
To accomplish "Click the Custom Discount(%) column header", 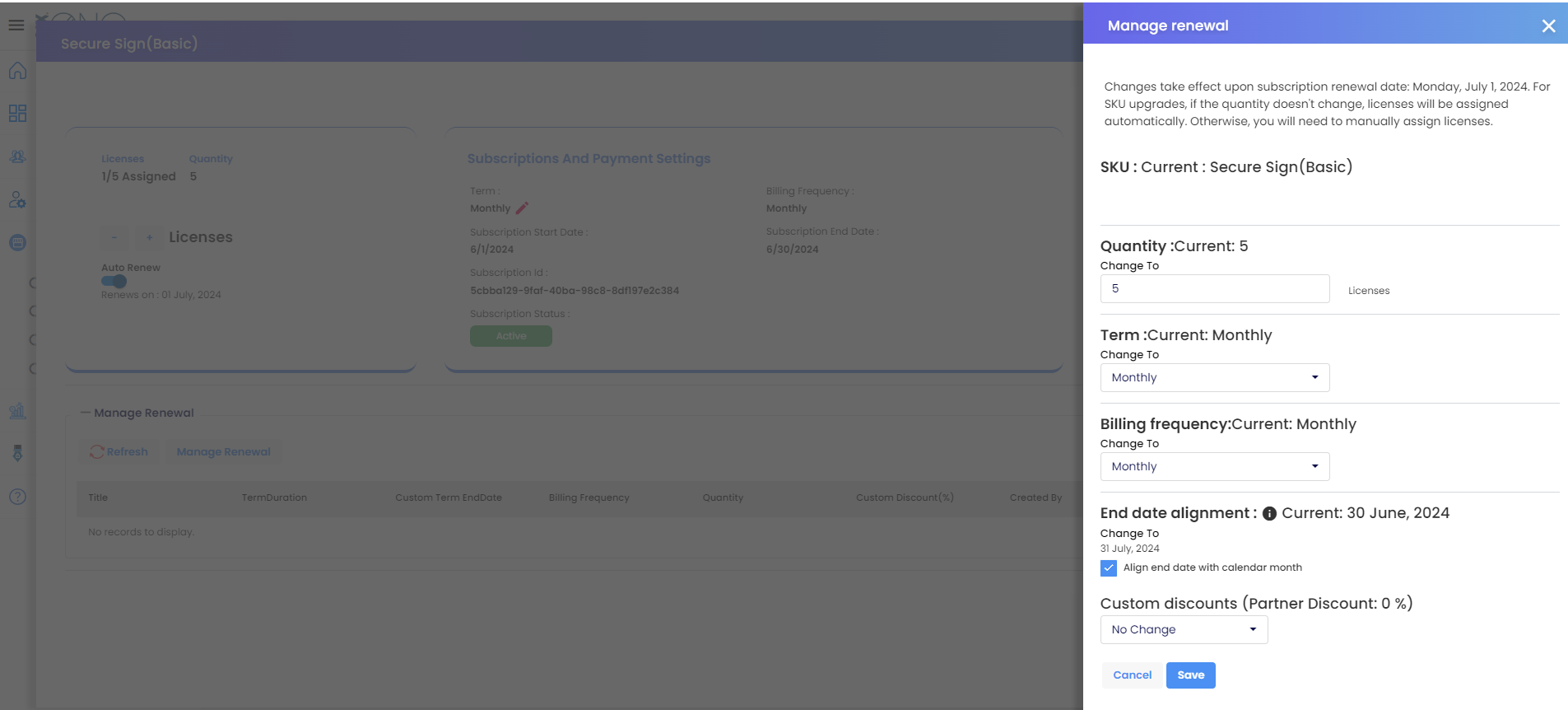I will coord(905,497).
